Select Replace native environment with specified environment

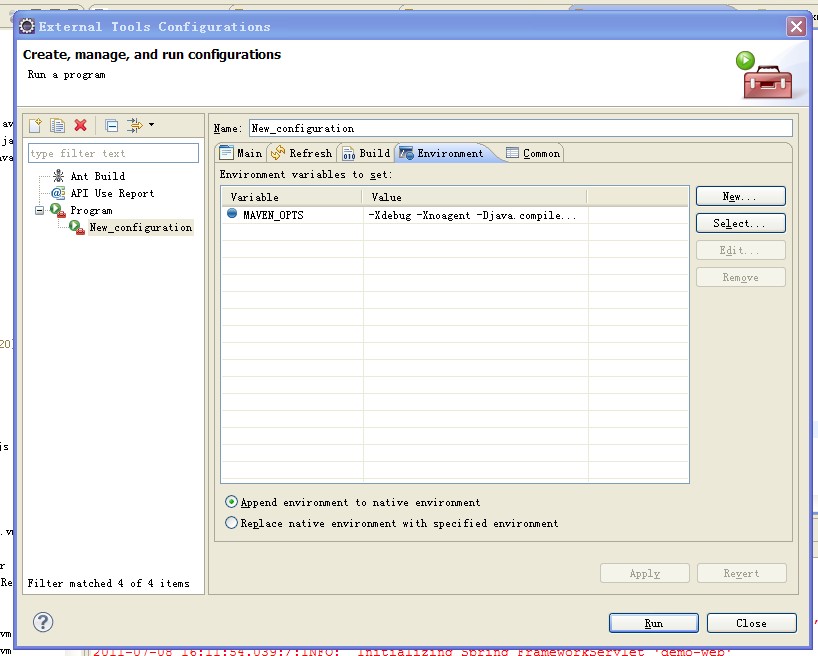[232, 523]
